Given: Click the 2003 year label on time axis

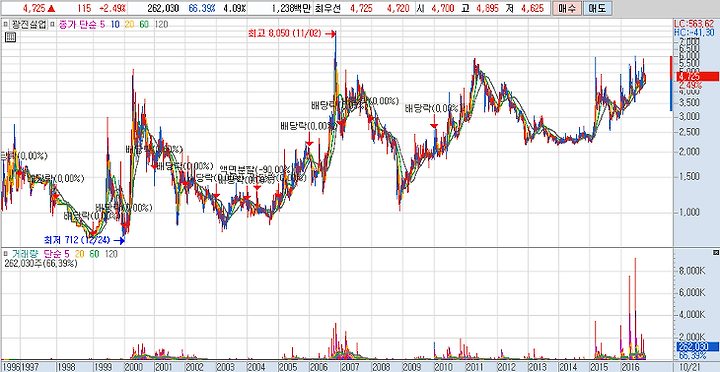Looking at the screenshot, I should pyautogui.click(x=224, y=367).
